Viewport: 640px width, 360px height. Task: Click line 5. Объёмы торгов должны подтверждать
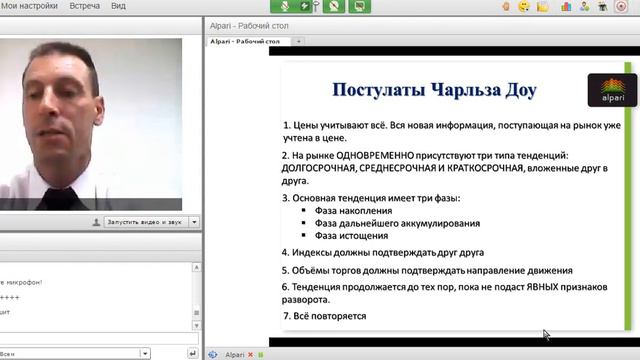(427, 271)
